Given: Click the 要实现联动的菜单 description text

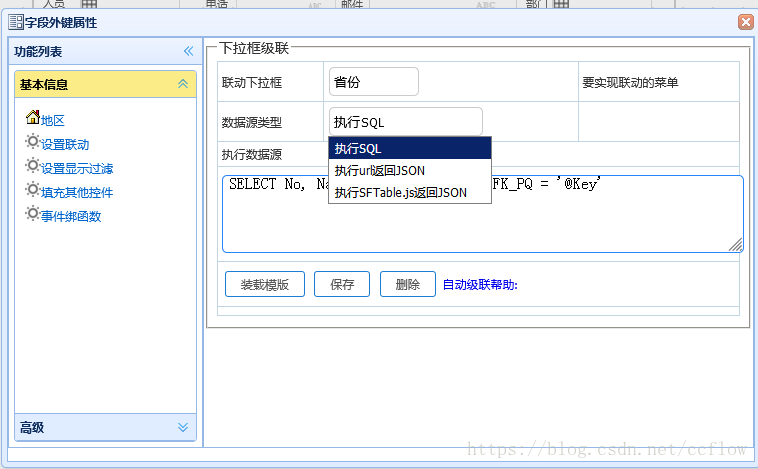Looking at the screenshot, I should (630, 83).
